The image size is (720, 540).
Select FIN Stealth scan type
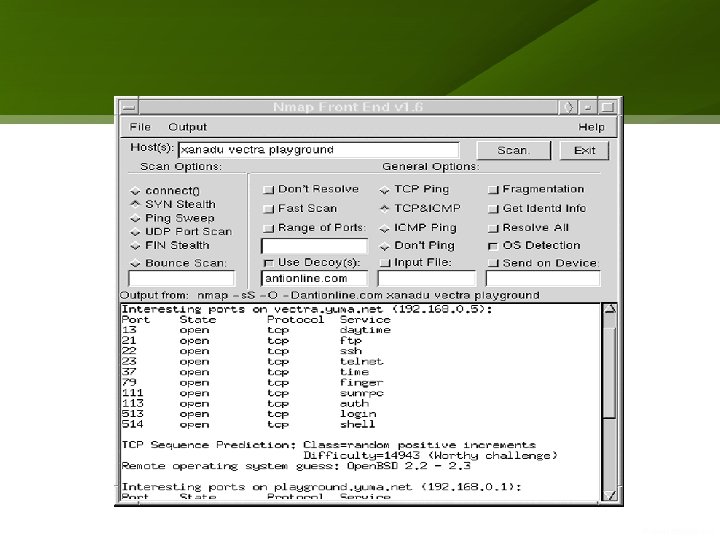tap(135, 246)
